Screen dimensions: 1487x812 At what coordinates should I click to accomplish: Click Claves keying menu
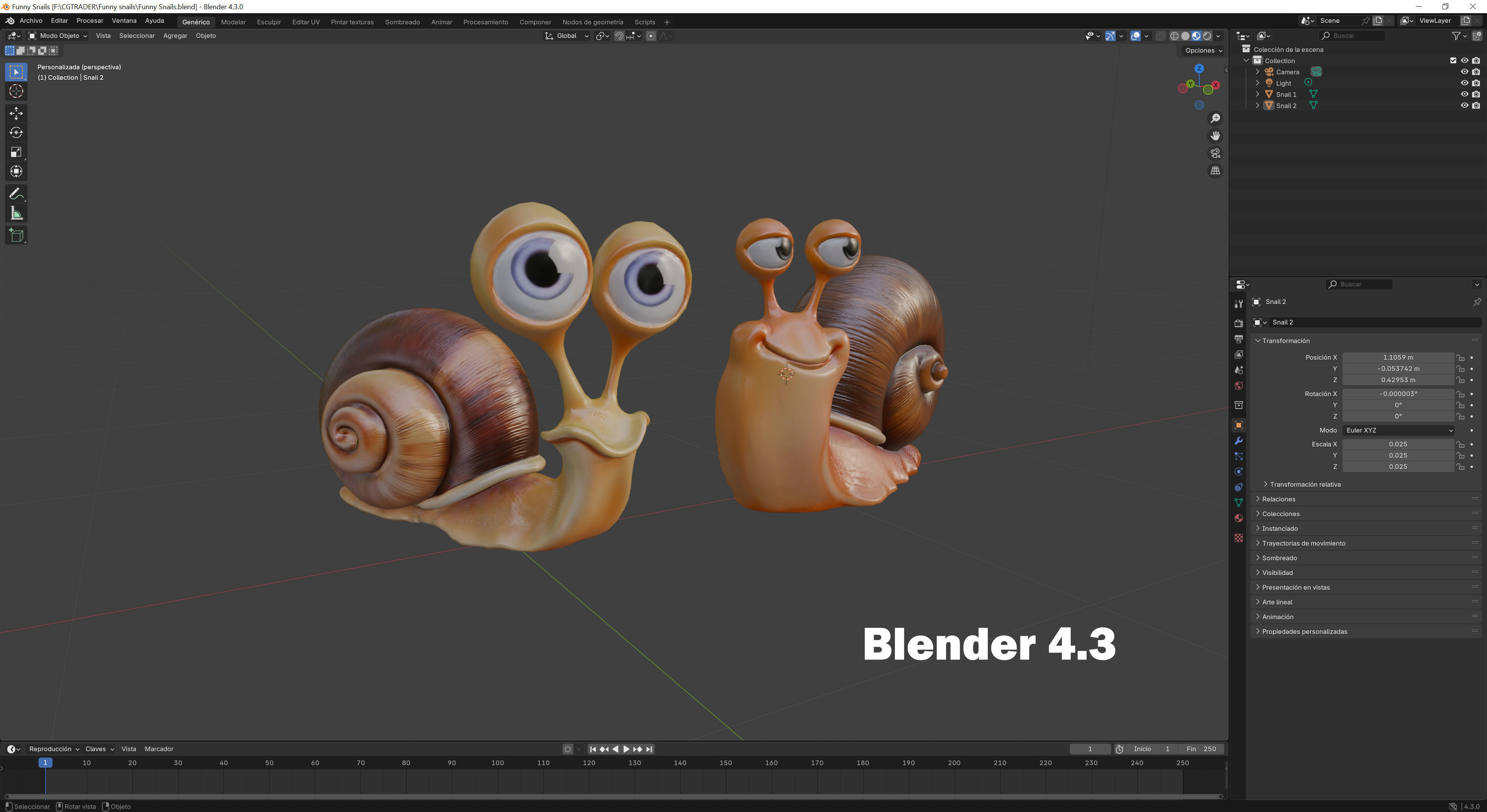point(99,750)
